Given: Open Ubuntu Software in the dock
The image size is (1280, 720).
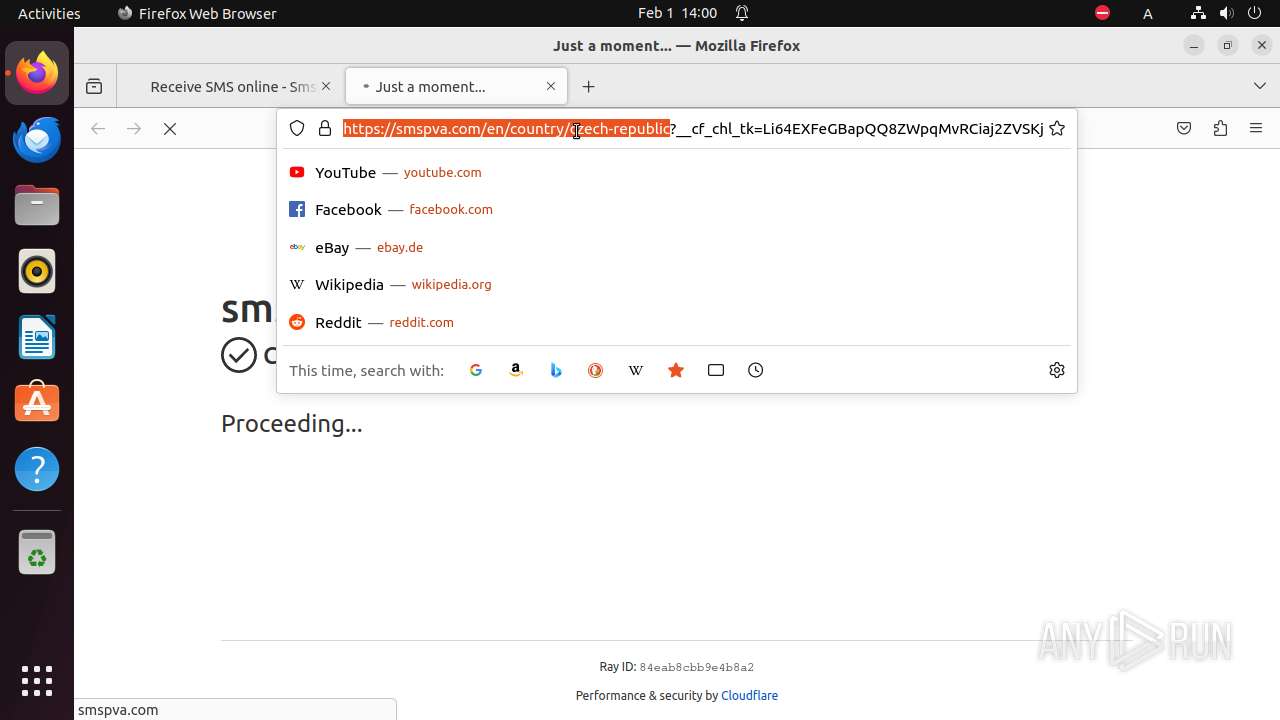Looking at the screenshot, I should (37, 403).
